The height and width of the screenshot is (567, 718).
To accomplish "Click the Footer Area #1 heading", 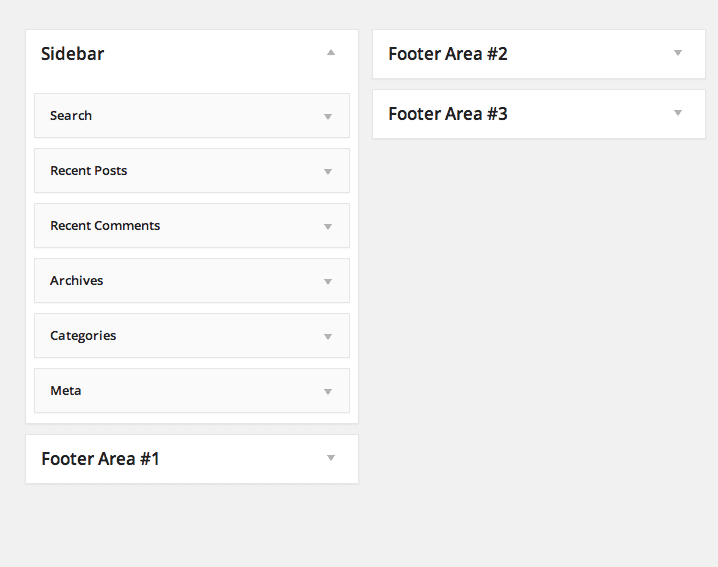I will point(100,459).
